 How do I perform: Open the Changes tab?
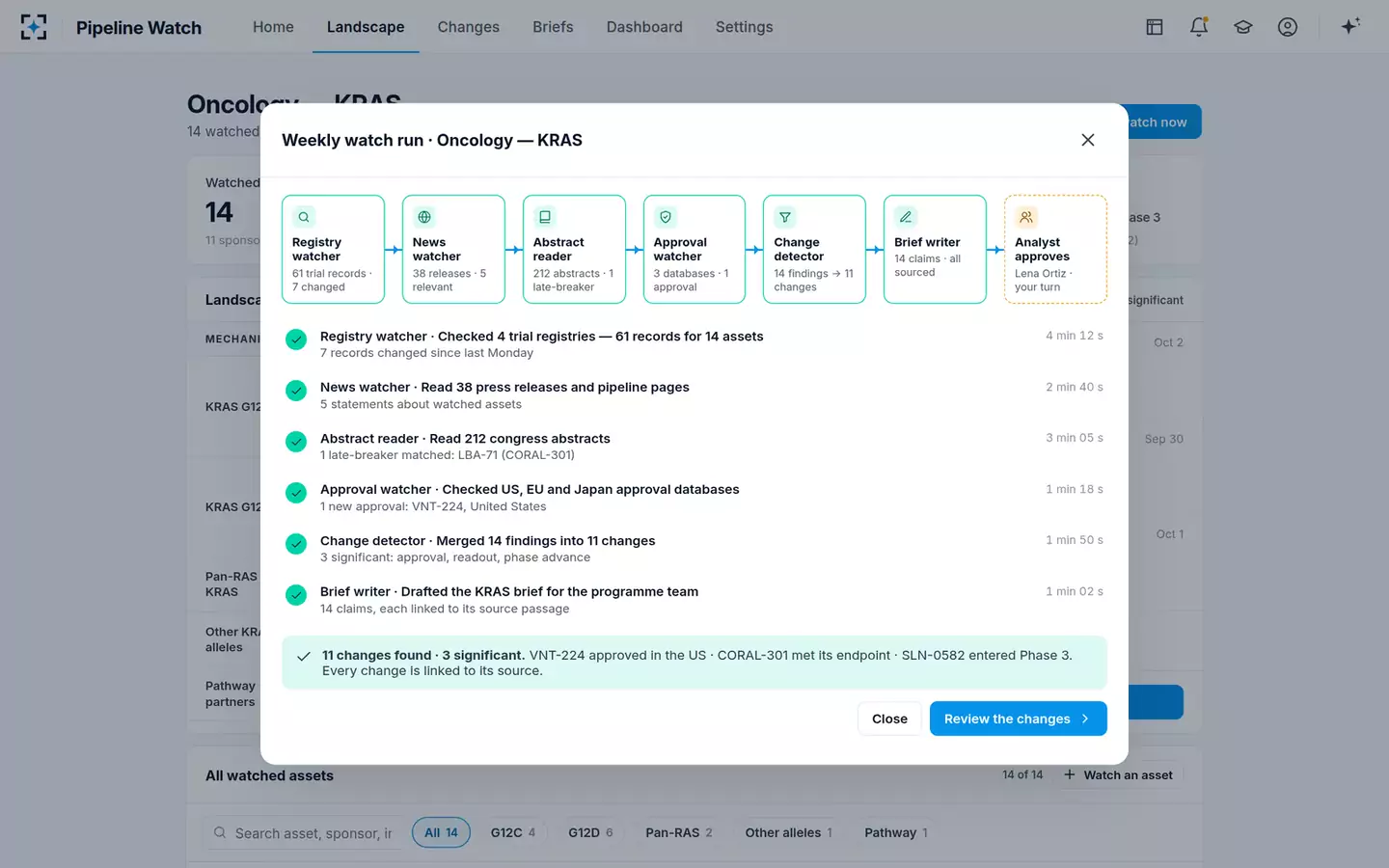pos(468,27)
